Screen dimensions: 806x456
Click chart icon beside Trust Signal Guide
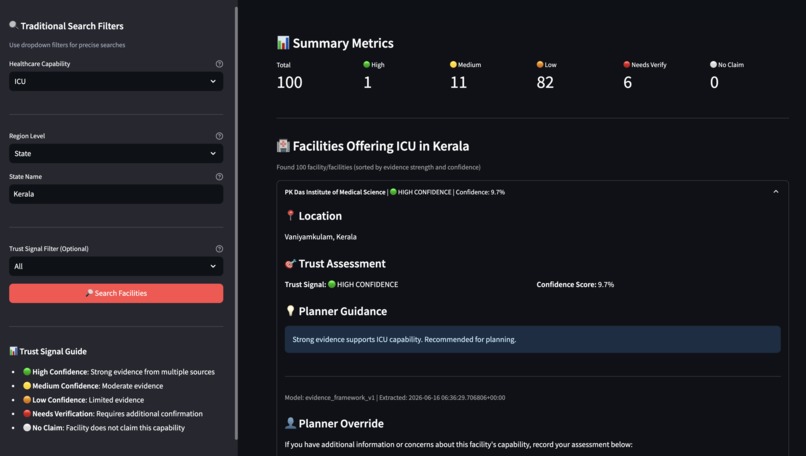[x=13, y=351]
